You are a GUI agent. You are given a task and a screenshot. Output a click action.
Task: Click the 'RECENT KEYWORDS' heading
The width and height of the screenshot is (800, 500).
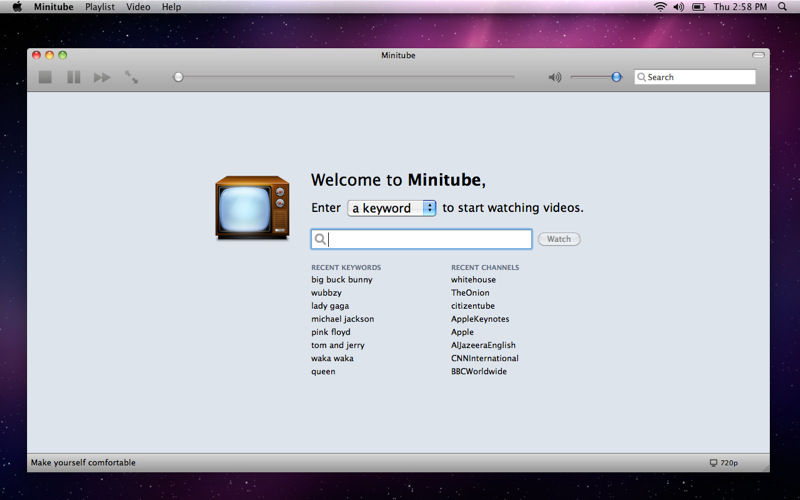pyautogui.click(x=346, y=267)
